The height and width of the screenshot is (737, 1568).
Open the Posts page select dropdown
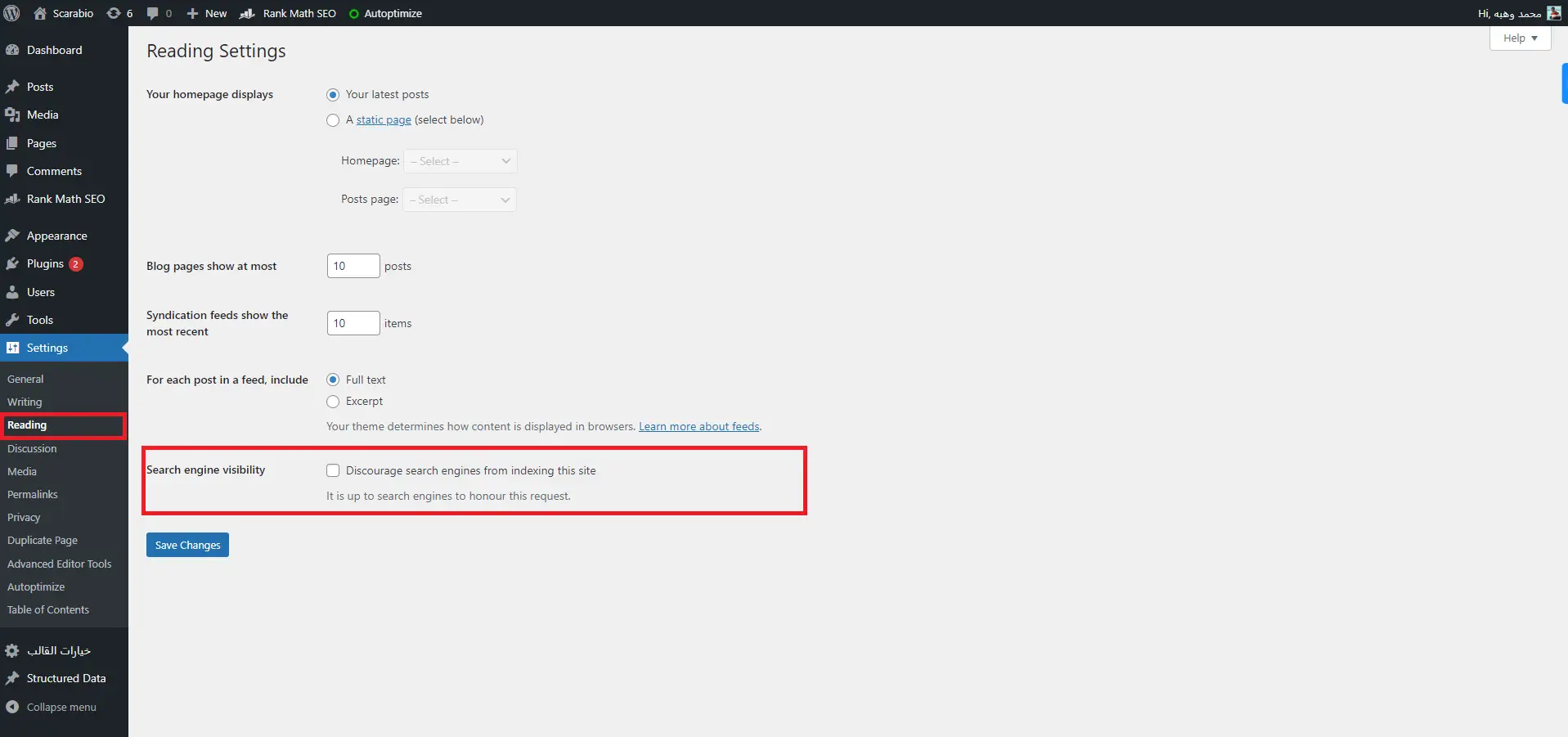459,200
